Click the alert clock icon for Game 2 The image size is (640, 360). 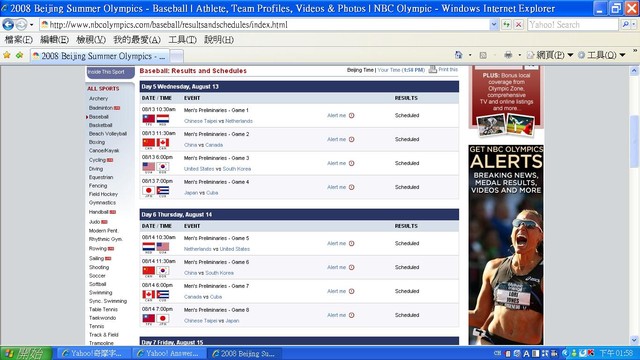pos(351,139)
